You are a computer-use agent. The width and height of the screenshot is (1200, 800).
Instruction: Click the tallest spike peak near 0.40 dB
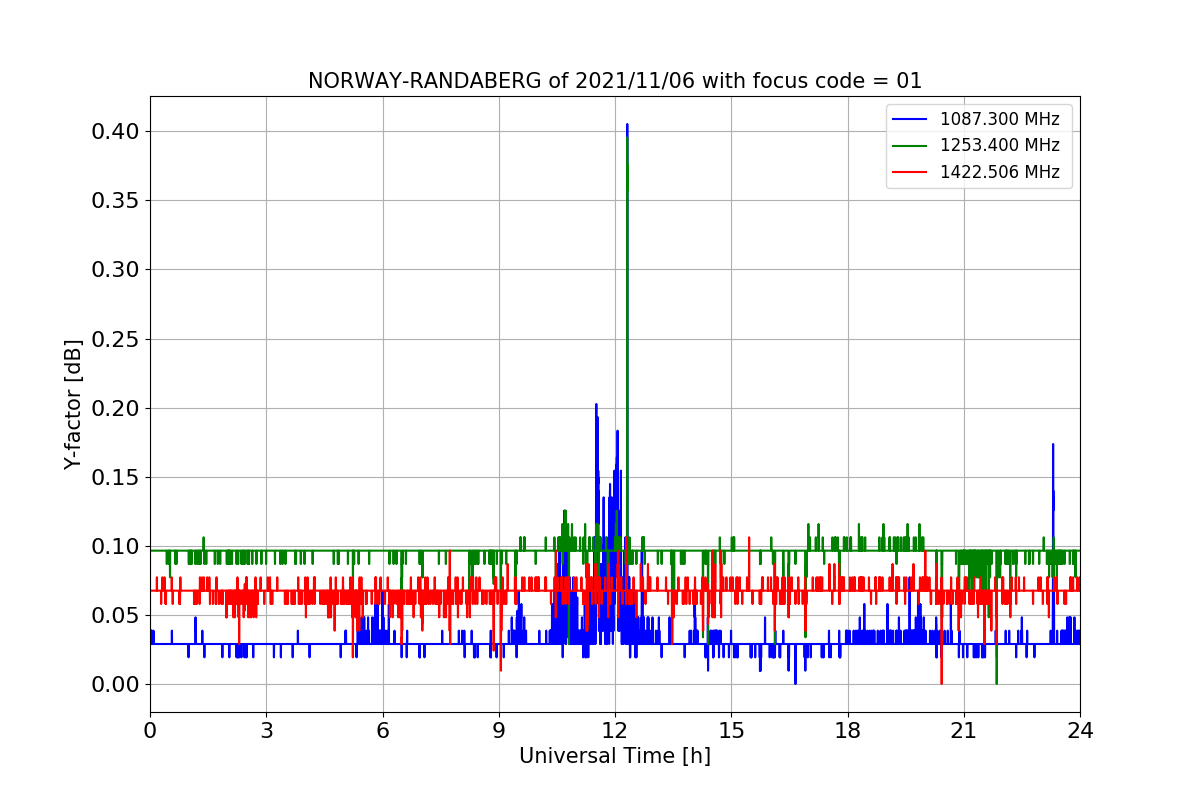coord(627,126)
